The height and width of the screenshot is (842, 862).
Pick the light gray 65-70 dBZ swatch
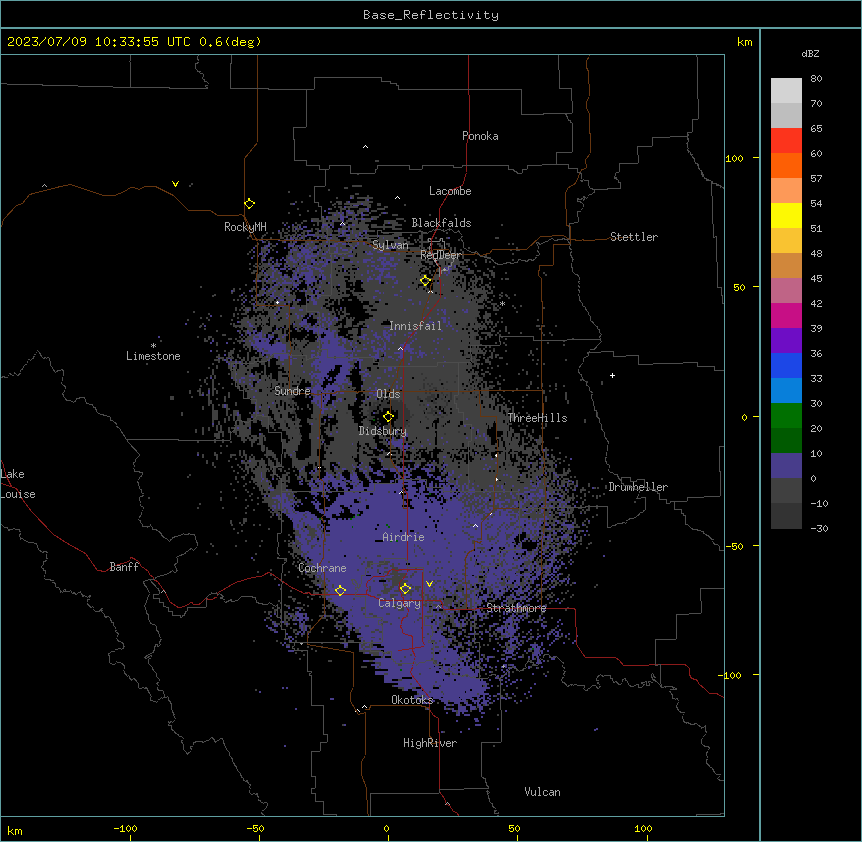786,115
